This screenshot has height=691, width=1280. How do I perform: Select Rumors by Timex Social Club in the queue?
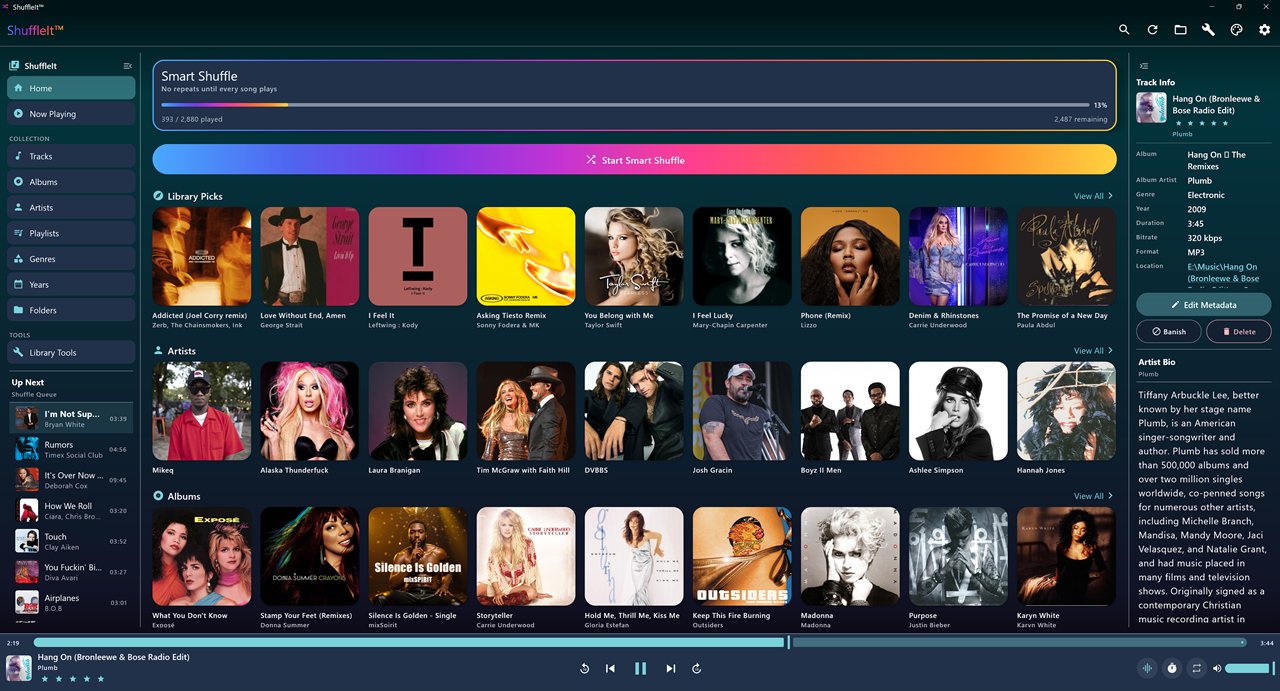tap(71, 449)
